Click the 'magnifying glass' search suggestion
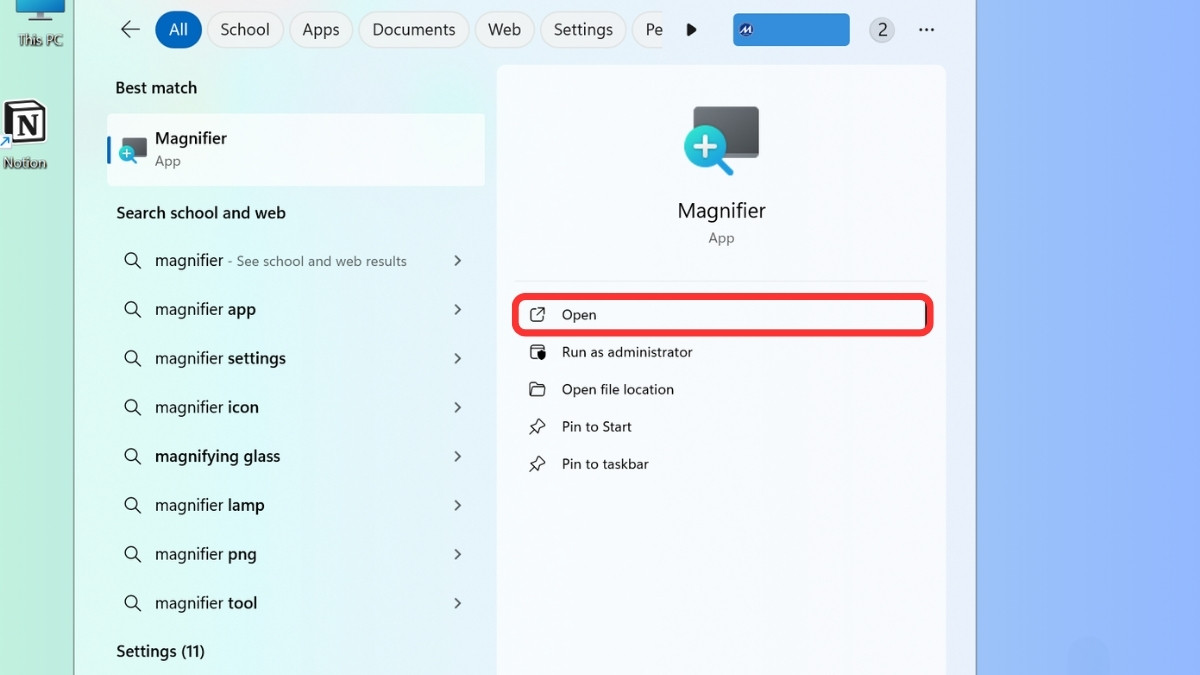1200x675 pixels. pos(217,456)
